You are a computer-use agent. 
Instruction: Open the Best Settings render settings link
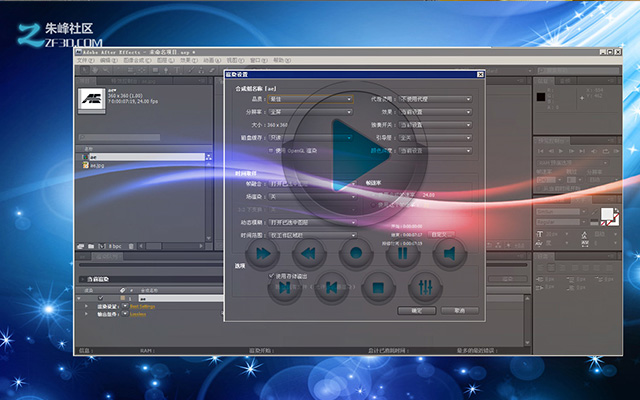click(x=142, y=306)
